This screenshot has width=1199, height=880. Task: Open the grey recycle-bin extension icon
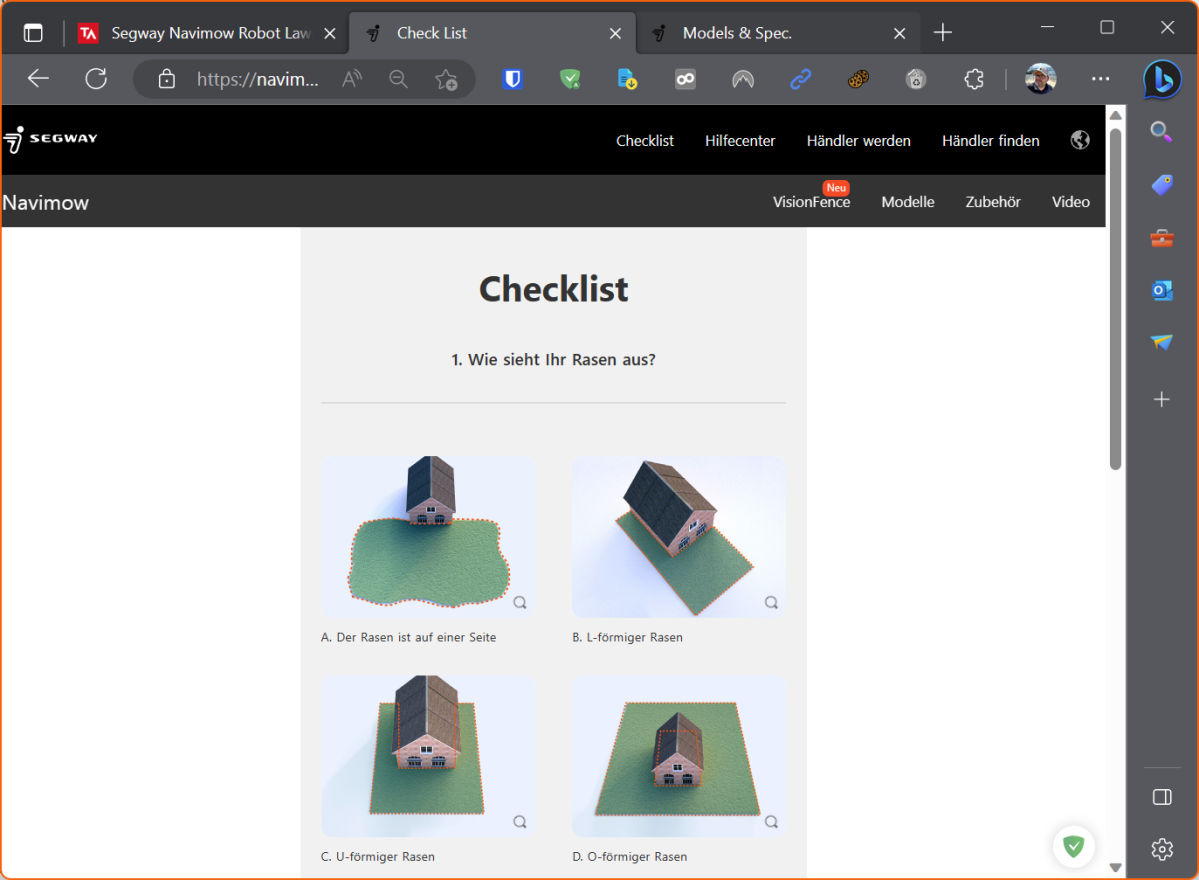[916, 79]
